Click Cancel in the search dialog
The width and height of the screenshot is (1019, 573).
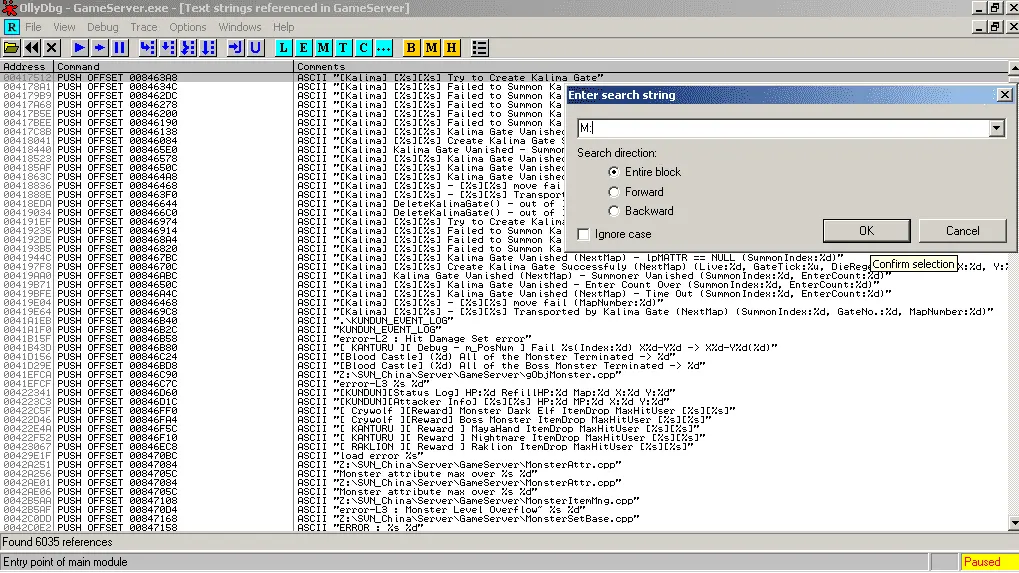(962, 231)
